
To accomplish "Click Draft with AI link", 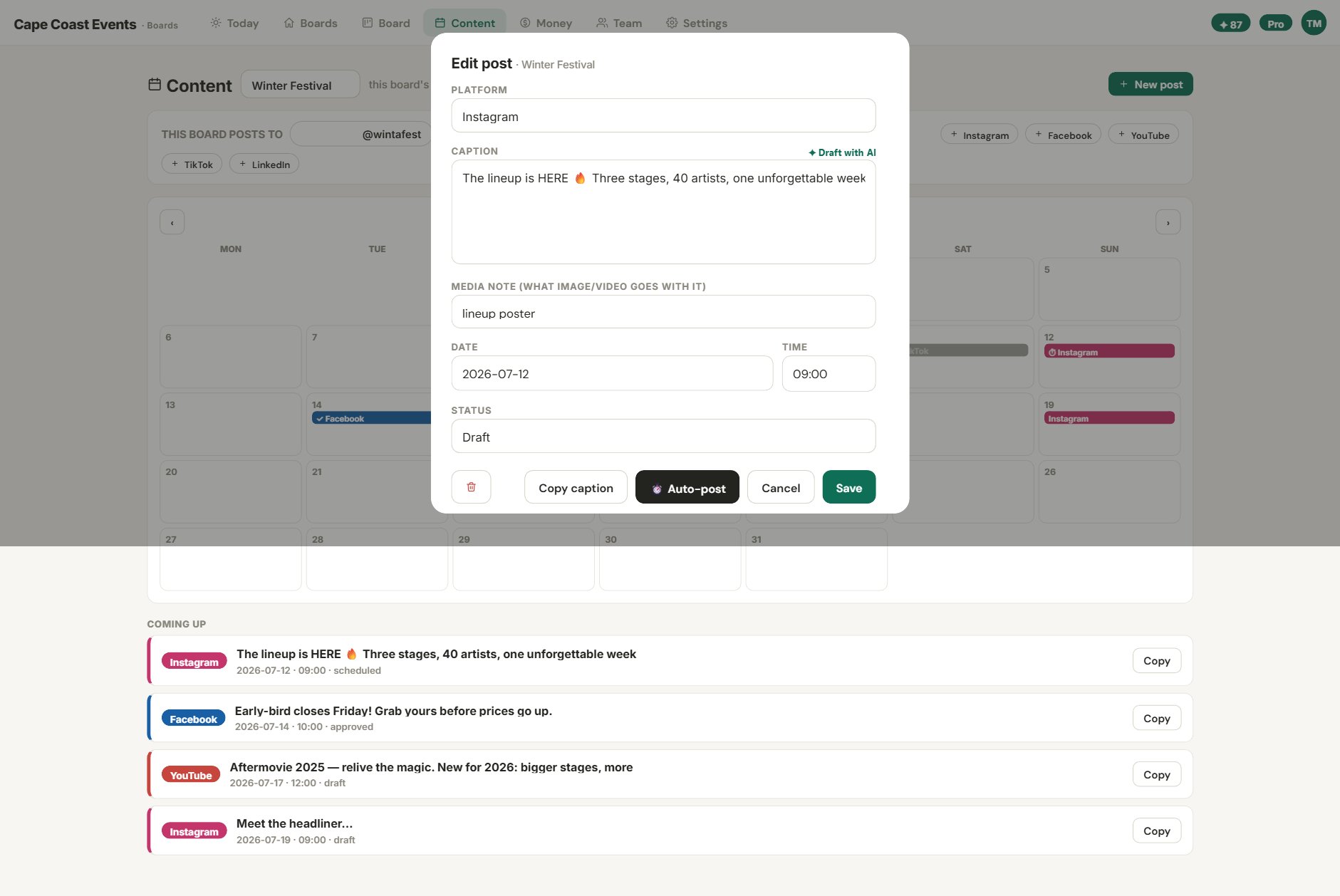I will (x=842, y=152).
